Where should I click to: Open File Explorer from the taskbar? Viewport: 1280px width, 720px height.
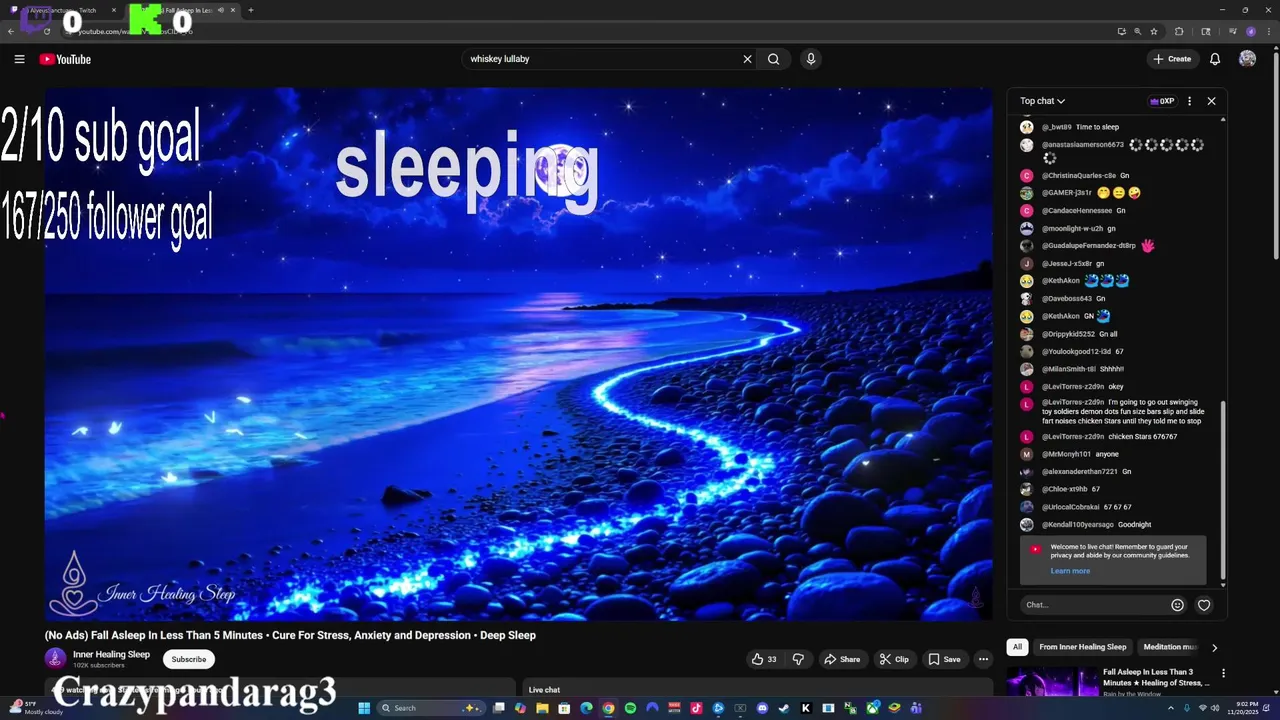(x=542, y=708)
